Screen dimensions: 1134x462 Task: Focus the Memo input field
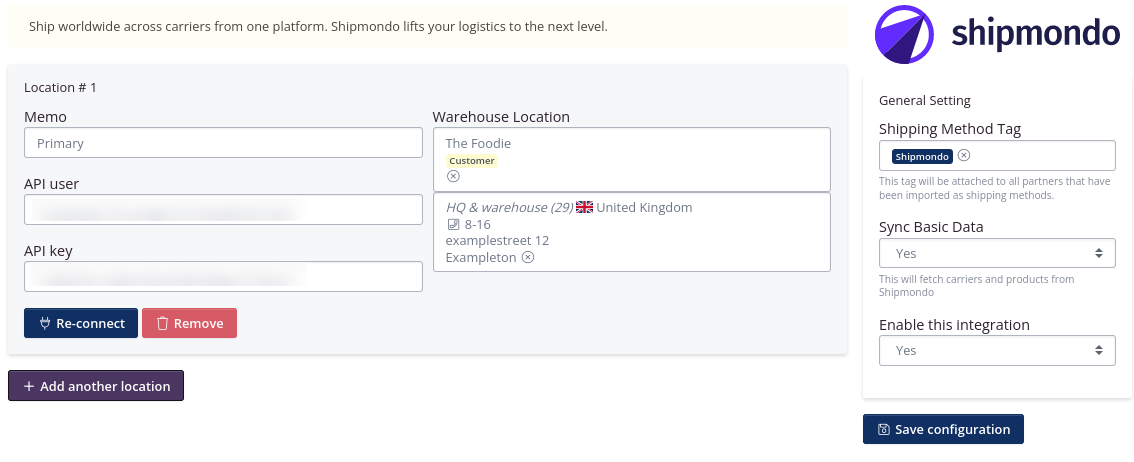coord(223,143)
